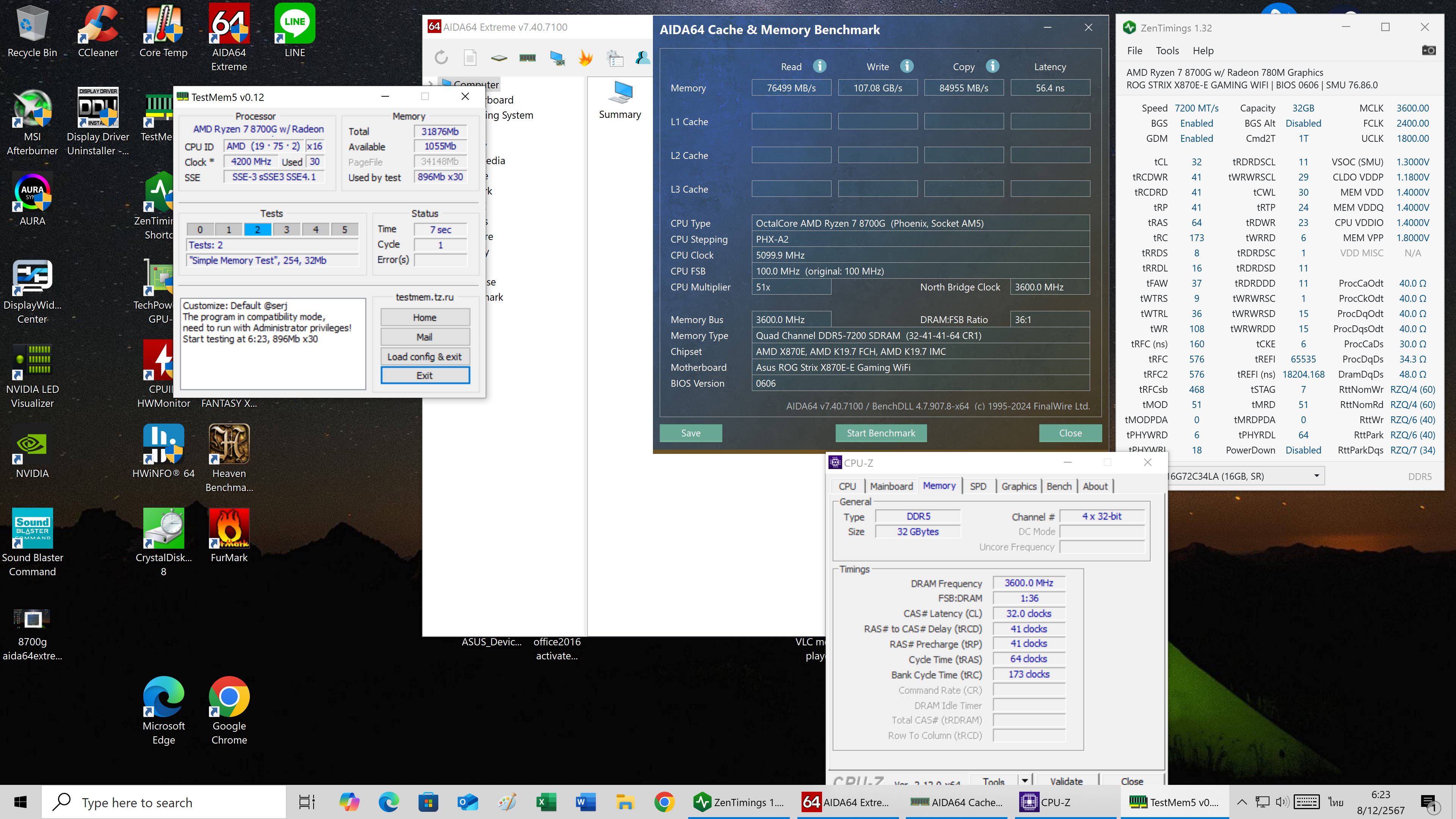Click the green Close button in AIDA64 benchmark
This screenshot has width=1456, height=819.
tap(1070, 433)
